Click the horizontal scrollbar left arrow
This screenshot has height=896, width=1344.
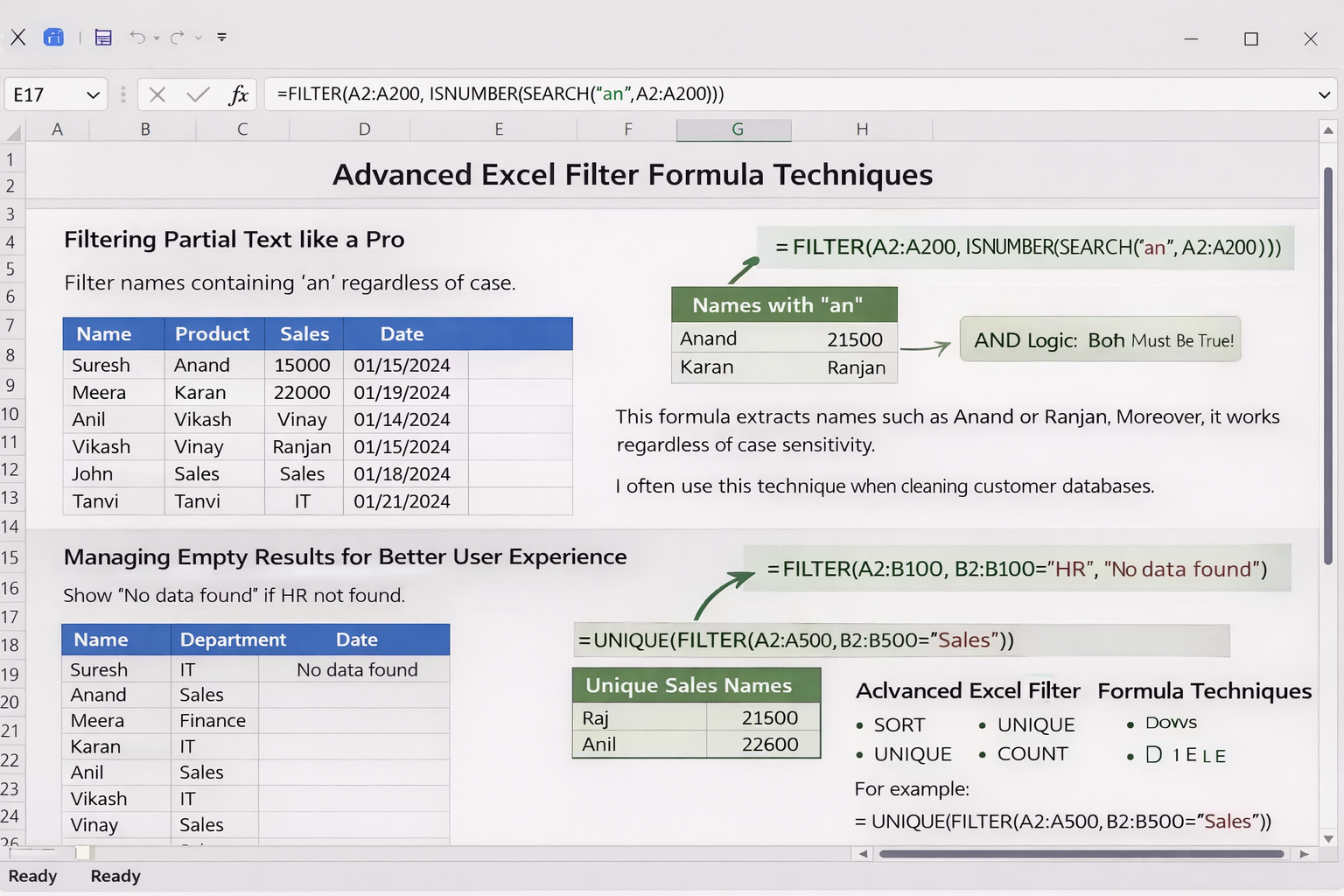coord(862,853)
